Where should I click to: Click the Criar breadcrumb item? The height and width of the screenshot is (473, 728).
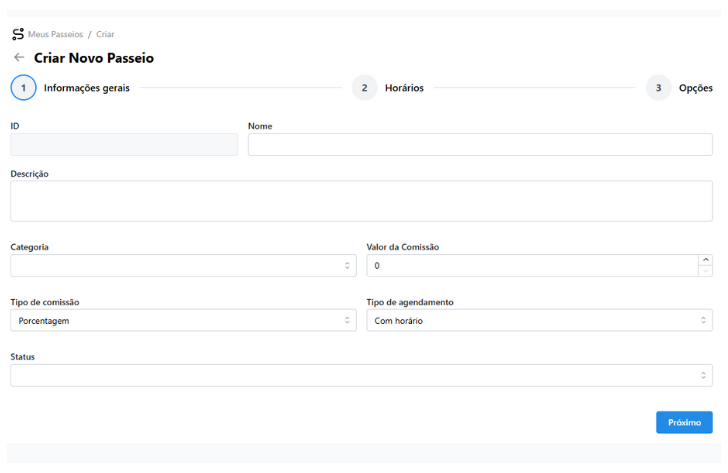pyautogui.click(x=105, y=34)
